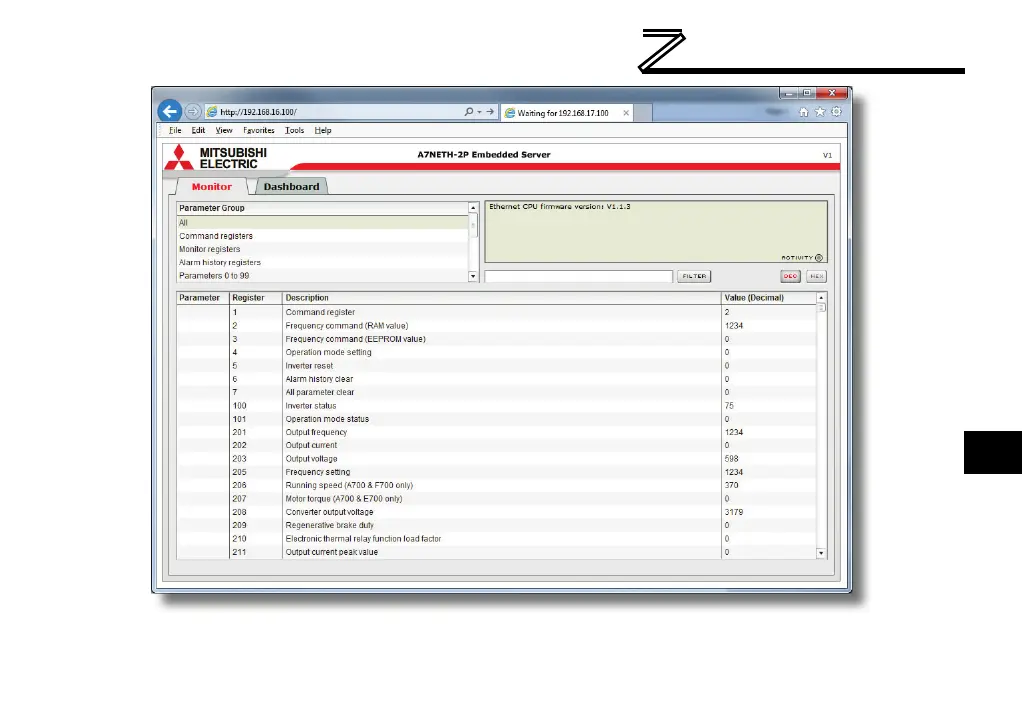
Task: Click register table scroll down arrow
Action: (x=821, y=553)
